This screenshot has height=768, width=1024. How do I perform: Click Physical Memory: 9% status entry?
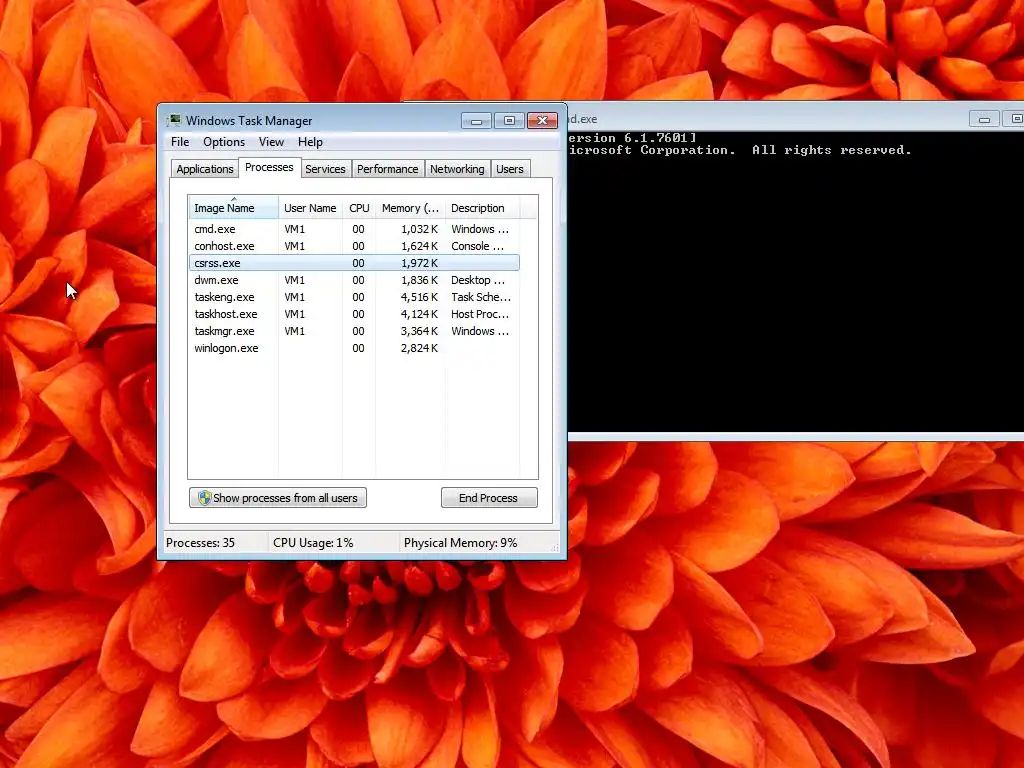tap(460, 543)
